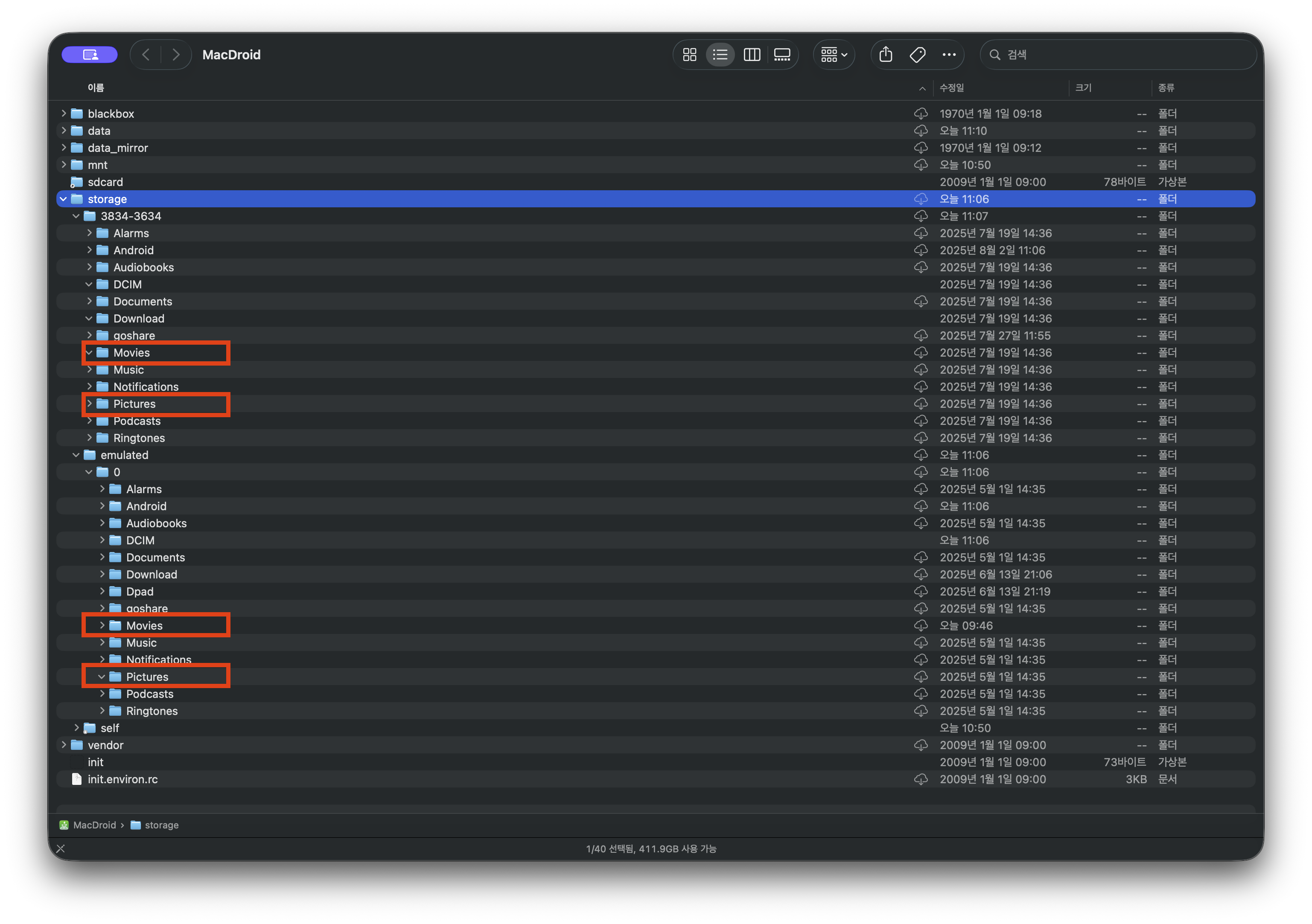This screenshot has width=1312, height=924.
Task: Click cloud download icon next to blackbox
Action: coord(921,113)
